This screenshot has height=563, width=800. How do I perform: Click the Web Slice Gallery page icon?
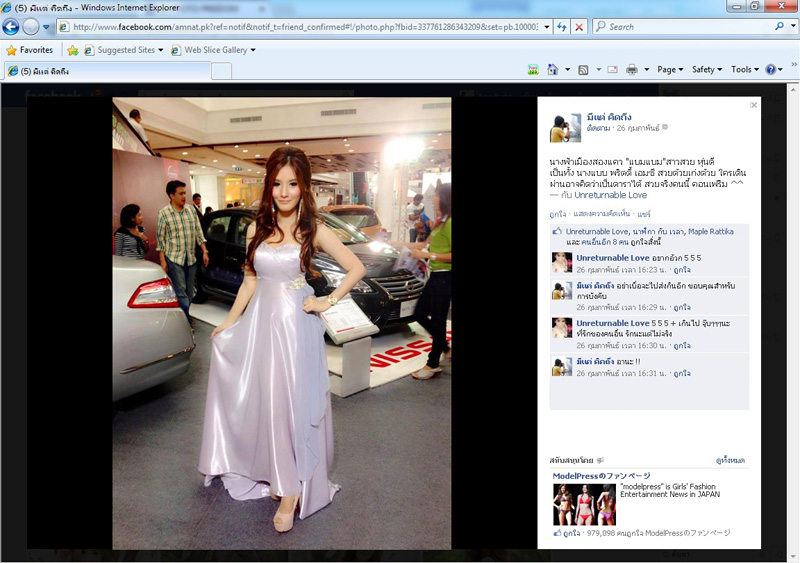pos(176,50)
